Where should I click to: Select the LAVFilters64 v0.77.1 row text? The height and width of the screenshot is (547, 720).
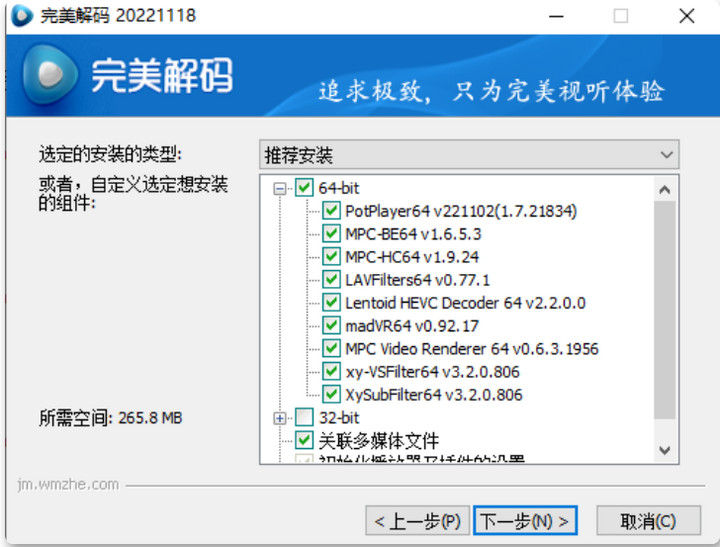pos(417,280)
